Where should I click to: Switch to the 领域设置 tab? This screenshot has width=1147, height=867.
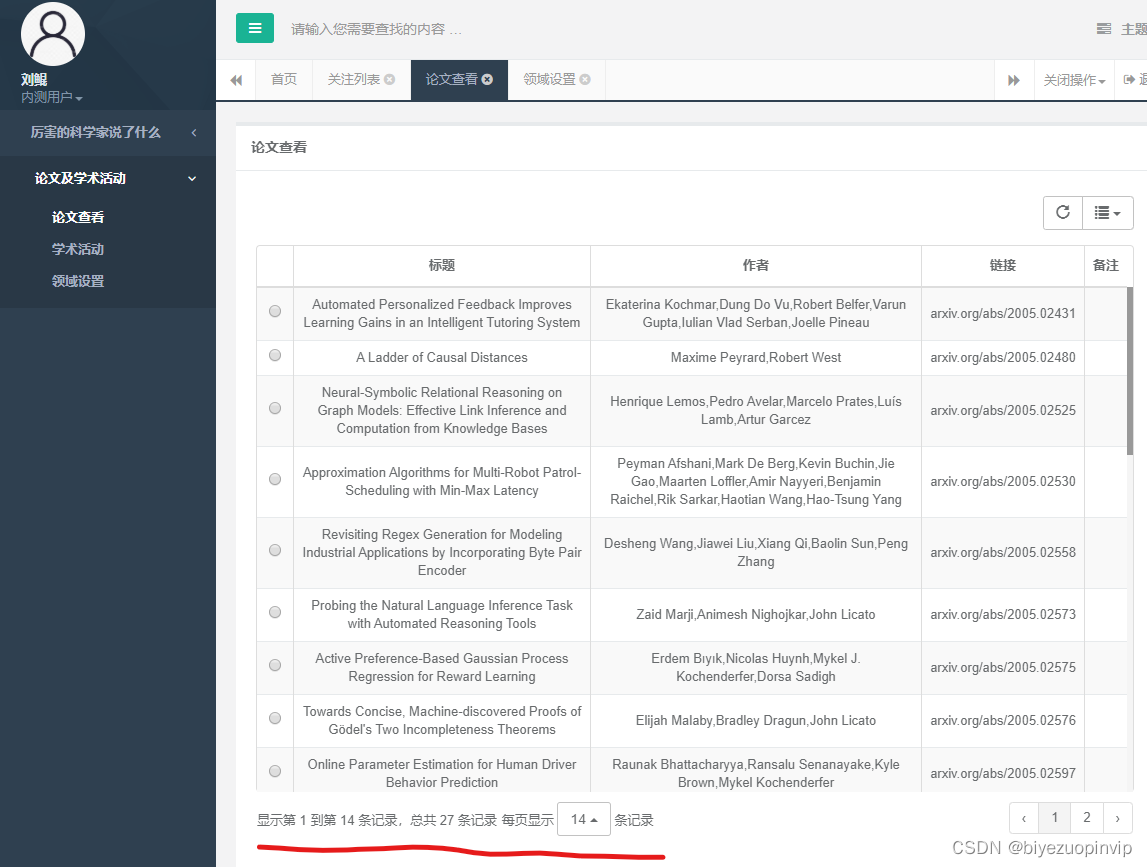coord(549,79)
